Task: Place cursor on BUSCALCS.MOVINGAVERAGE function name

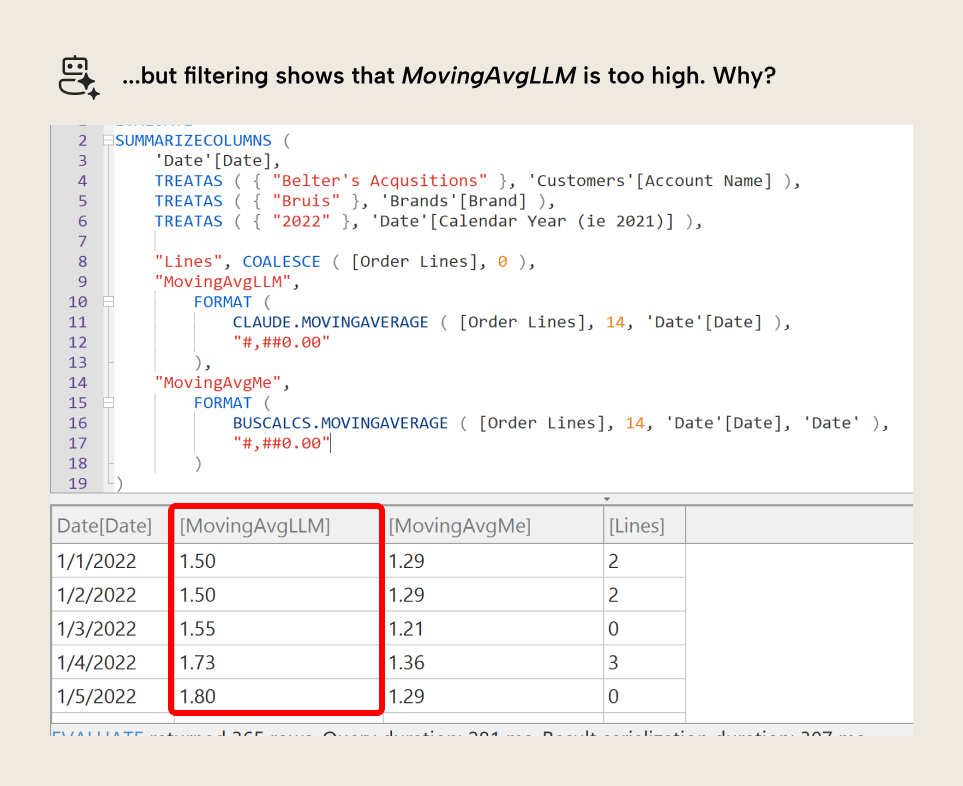Action: click(340, 423)
